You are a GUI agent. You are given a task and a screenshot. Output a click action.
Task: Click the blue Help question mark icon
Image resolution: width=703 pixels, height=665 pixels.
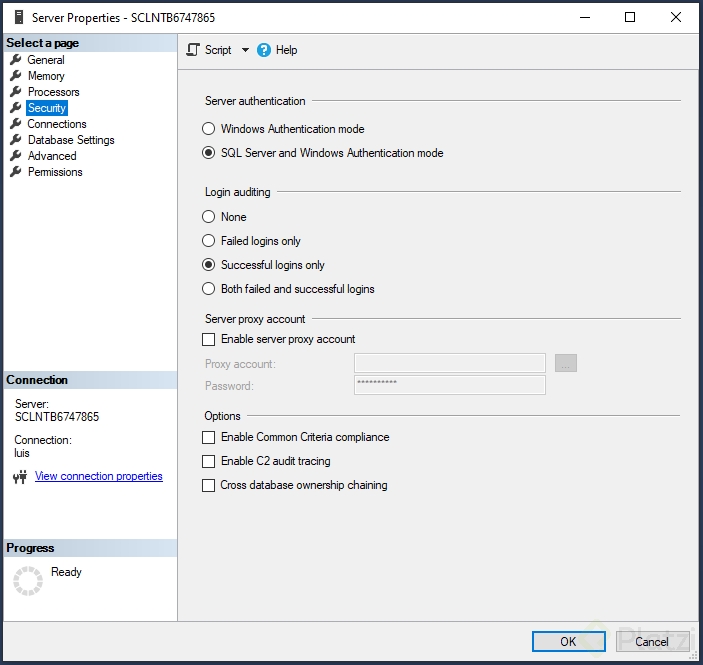tap(264, 50)
